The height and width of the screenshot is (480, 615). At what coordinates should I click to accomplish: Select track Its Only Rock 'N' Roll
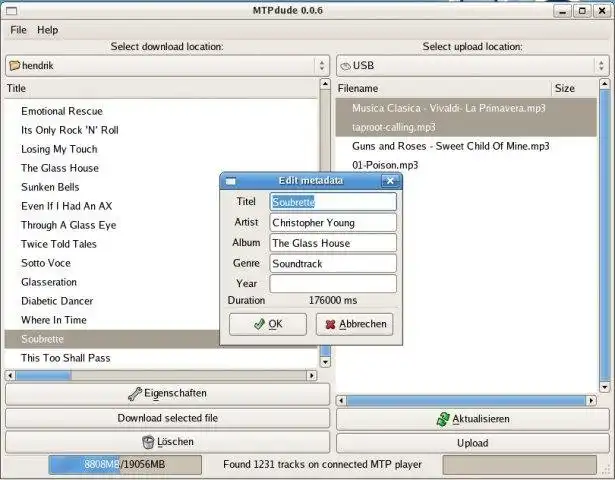70,130
